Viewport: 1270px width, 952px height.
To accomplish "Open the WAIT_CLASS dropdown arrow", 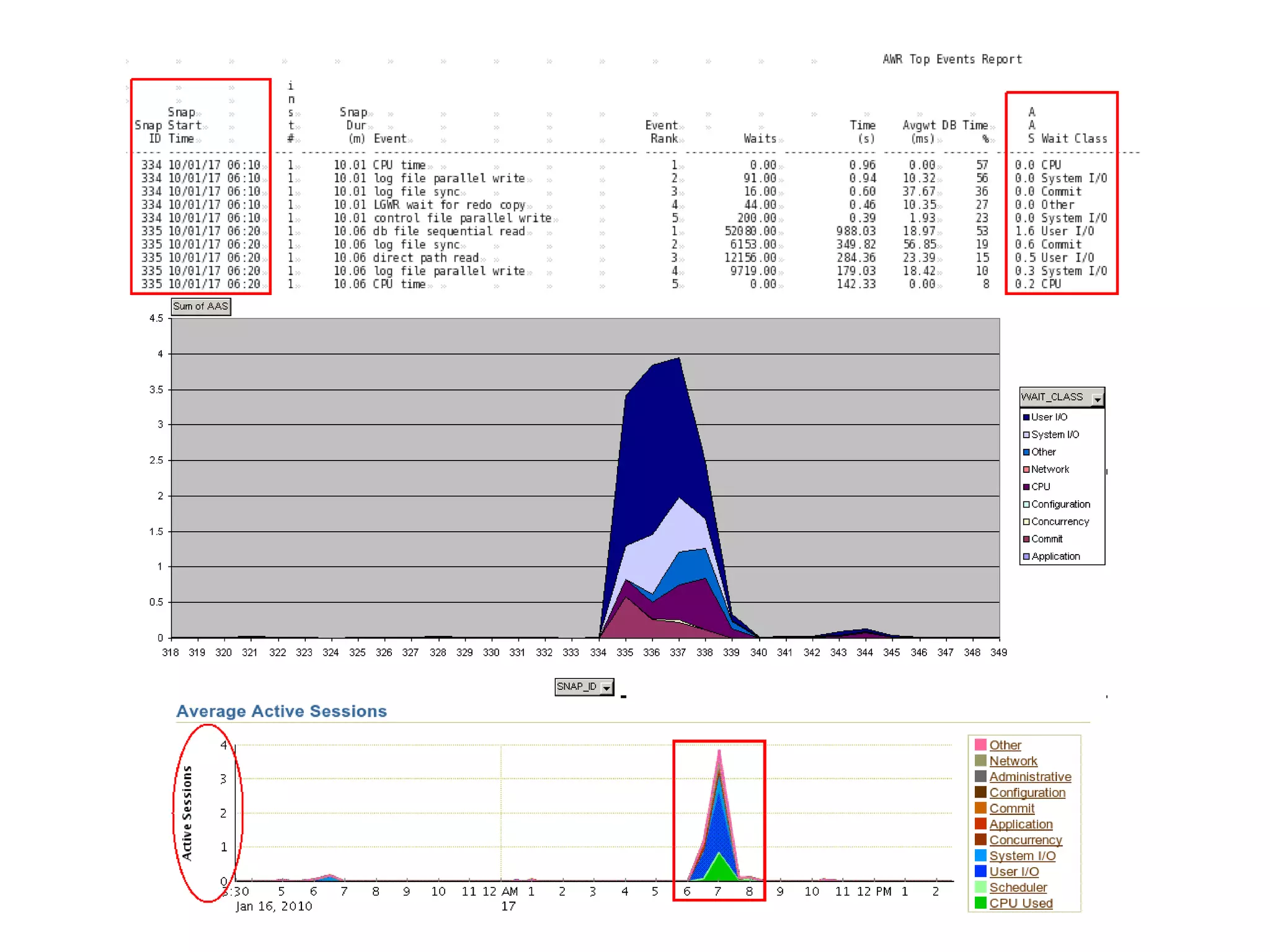I will click(1097, 399).
